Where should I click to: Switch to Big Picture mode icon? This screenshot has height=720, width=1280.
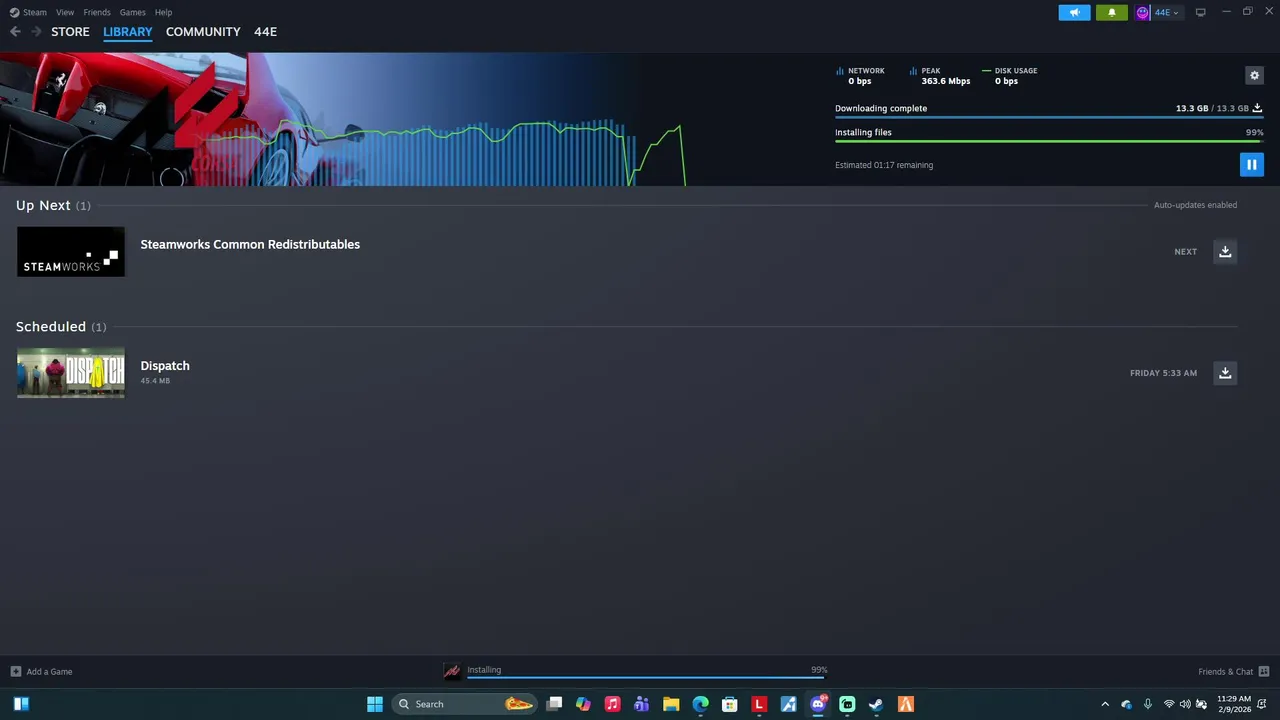[1200, 12]
